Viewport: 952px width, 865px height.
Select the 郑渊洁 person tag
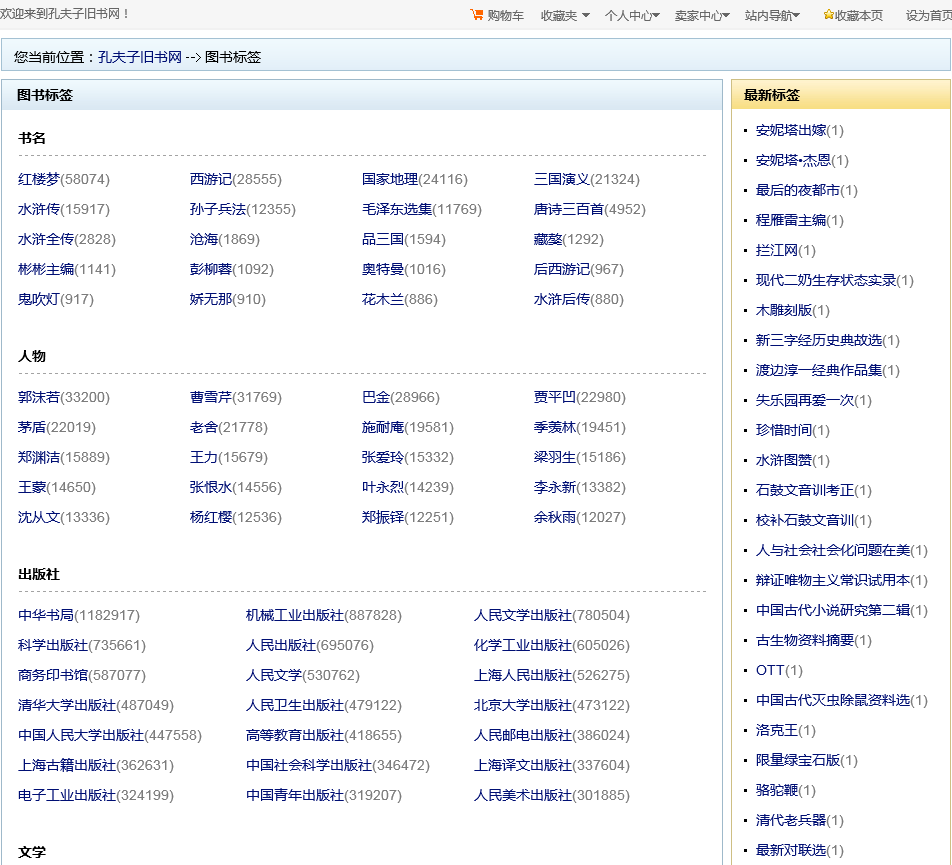[39, 457]
